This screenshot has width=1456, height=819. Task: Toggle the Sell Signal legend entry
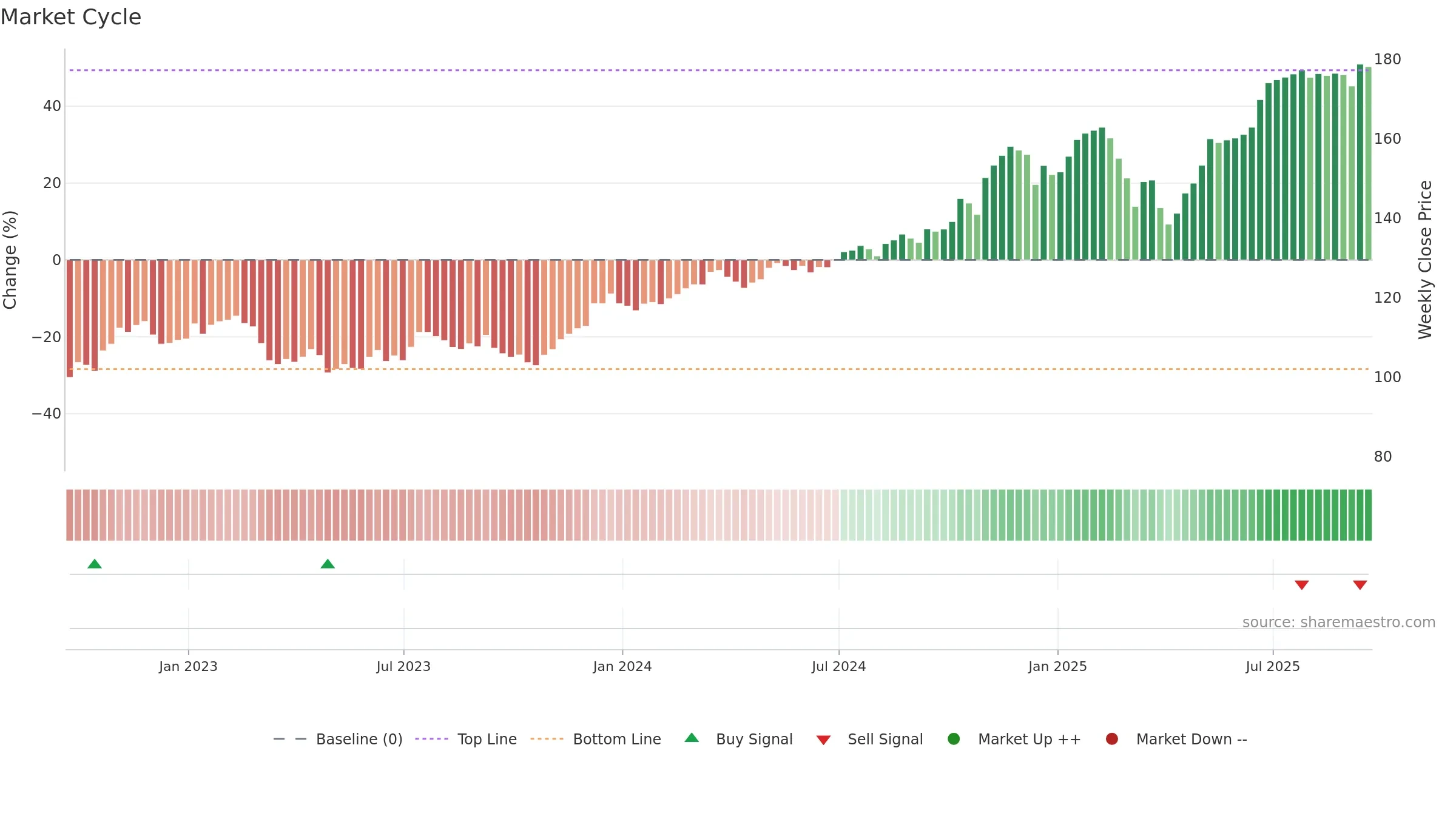coord(869,739)
